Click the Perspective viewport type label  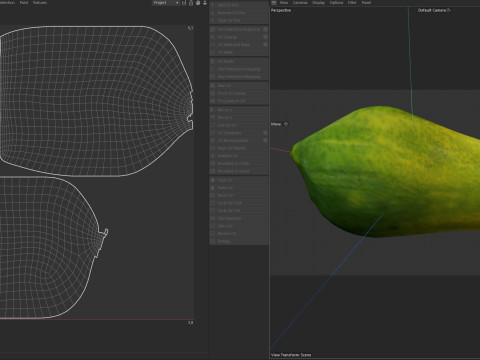pyautogui.click(x=281, y=10)
